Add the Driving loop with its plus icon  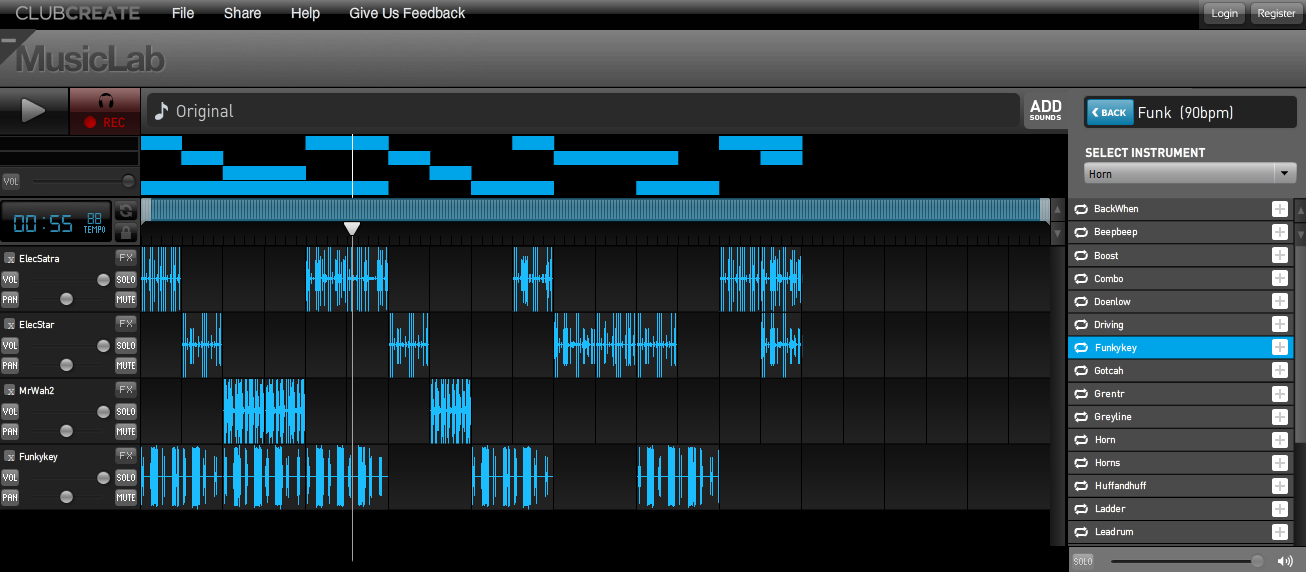click(1279, 324)
